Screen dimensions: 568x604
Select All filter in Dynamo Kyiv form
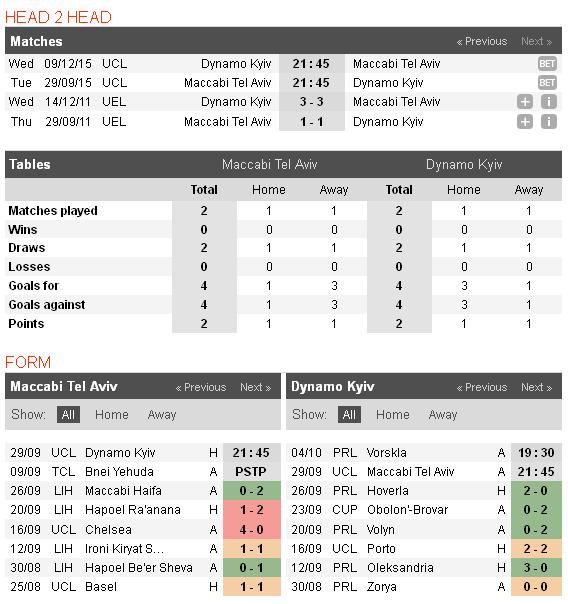pyautogui.click(x=349, y=414)
